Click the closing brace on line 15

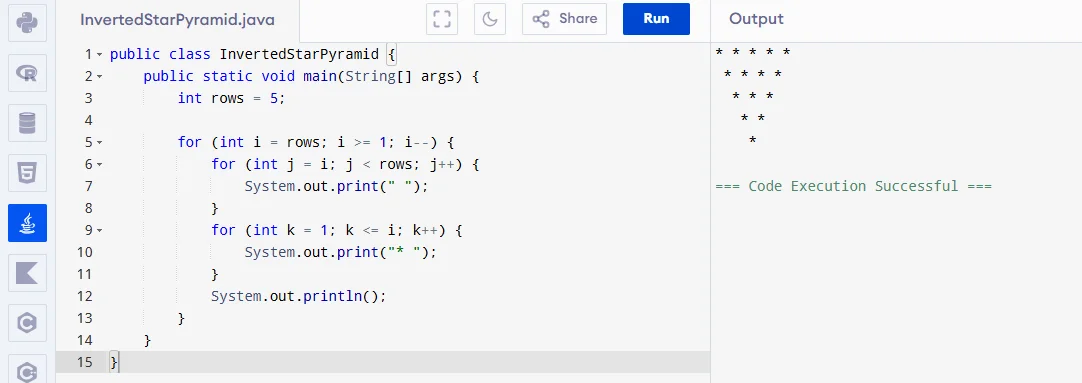(114, 362)
